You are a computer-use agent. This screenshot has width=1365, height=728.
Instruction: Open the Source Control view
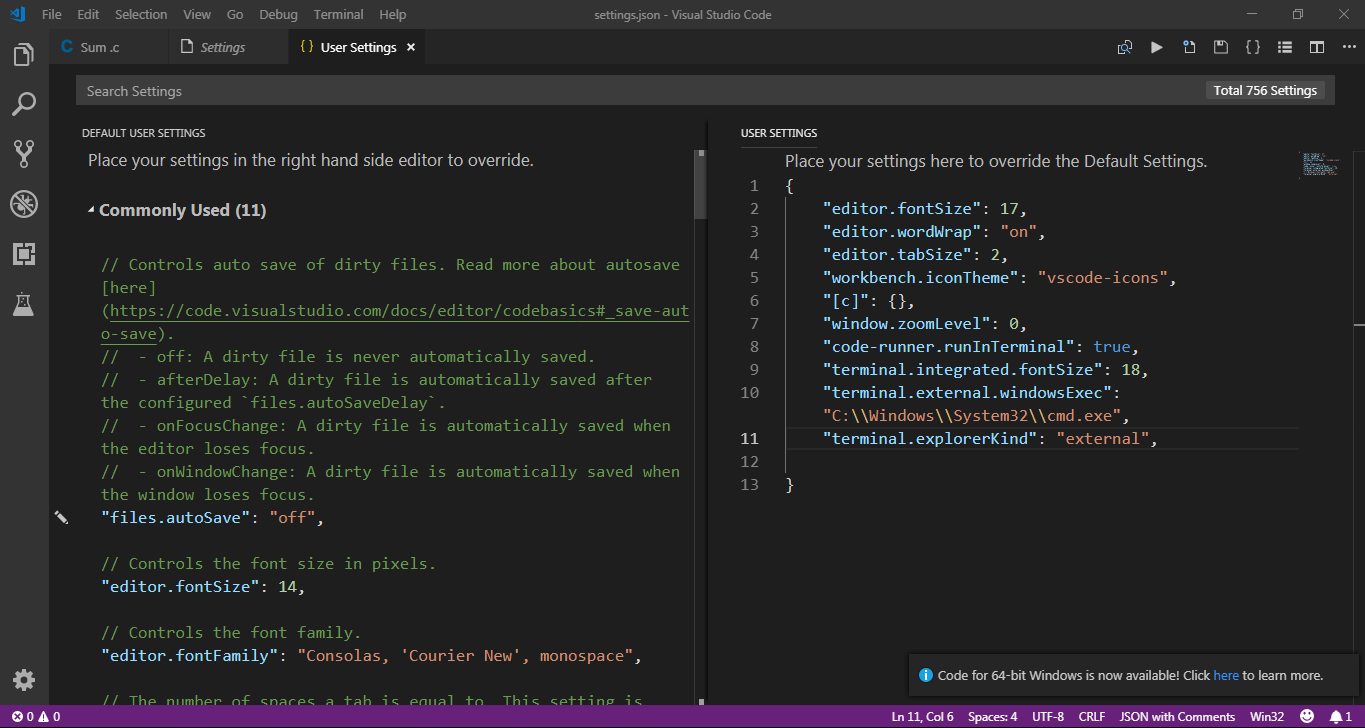point(24,153)
